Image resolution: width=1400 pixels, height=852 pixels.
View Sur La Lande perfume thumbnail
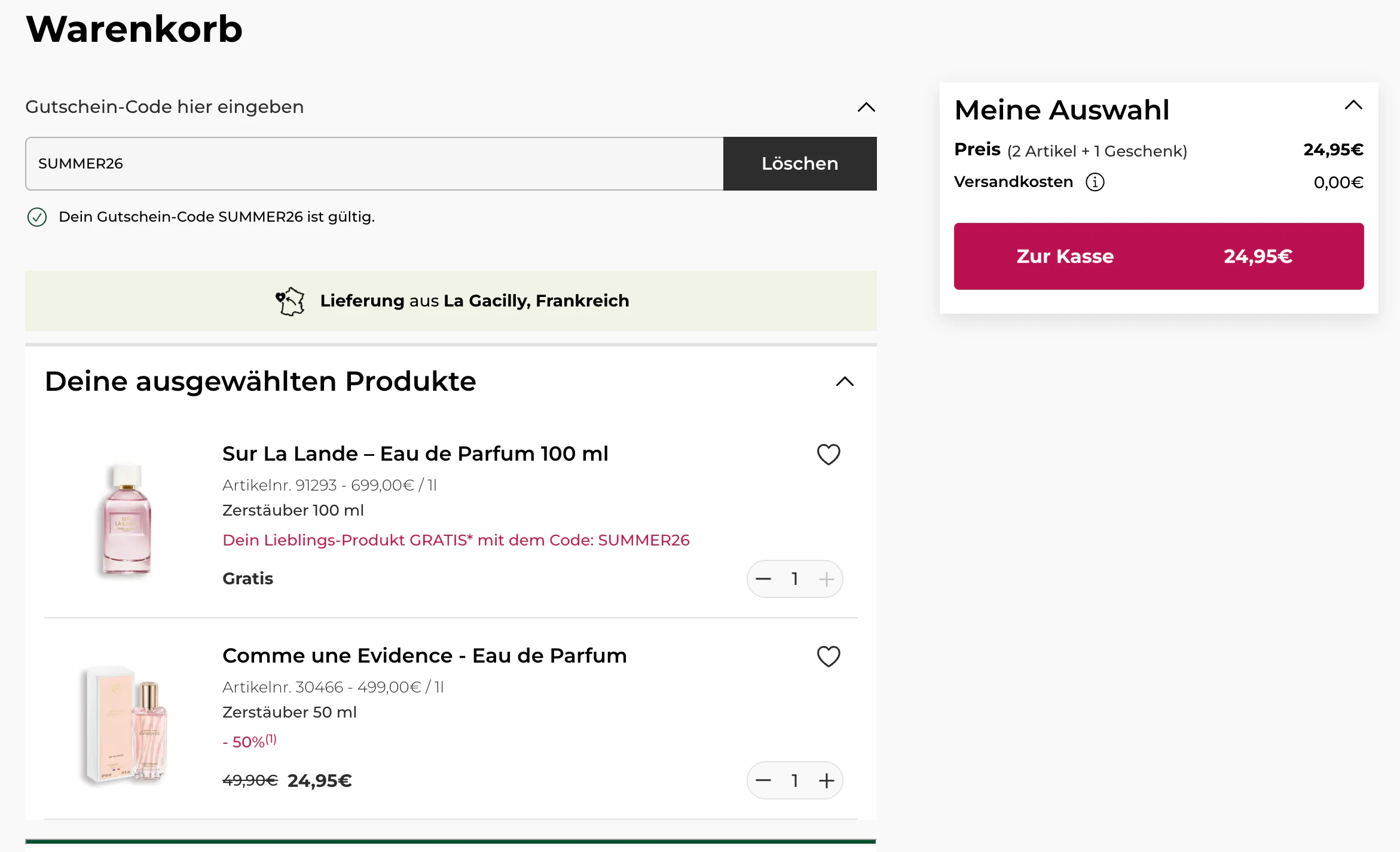(126, 520)
